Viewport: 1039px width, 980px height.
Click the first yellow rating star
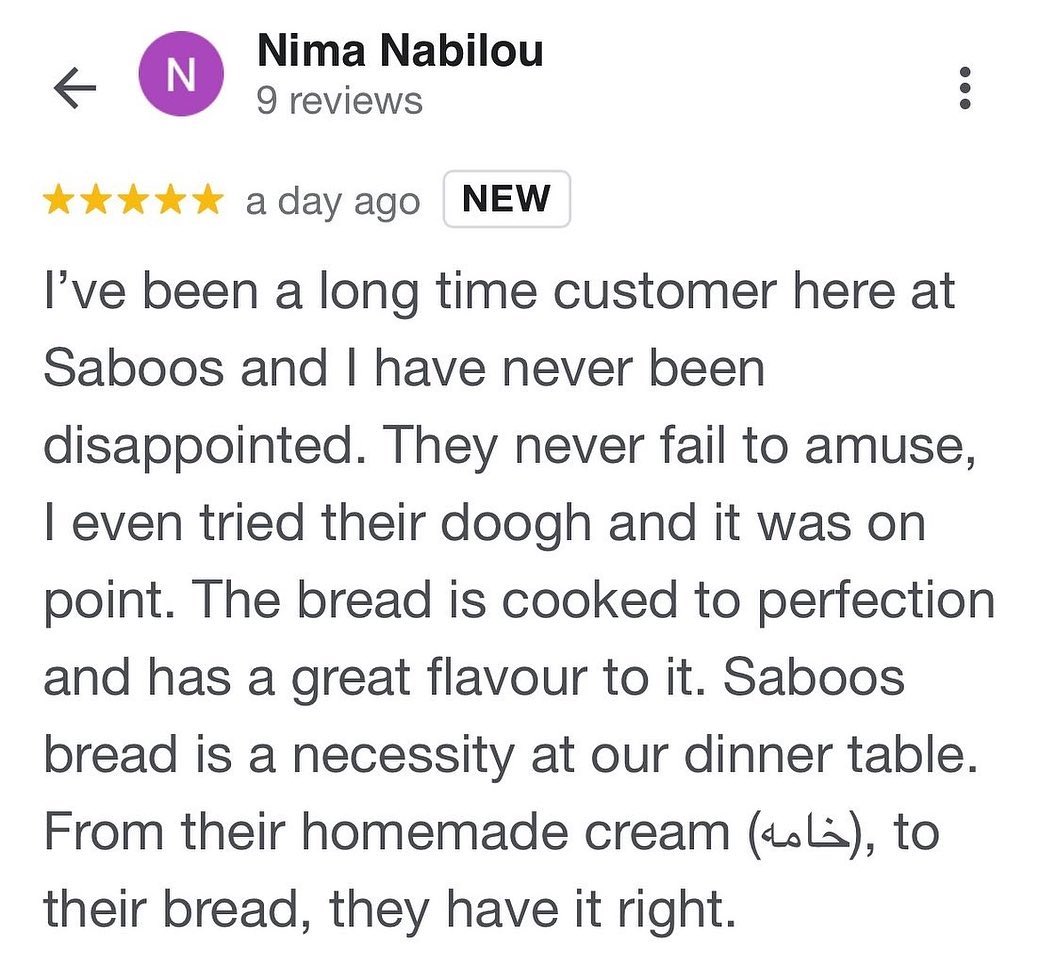tap(59, 200)
